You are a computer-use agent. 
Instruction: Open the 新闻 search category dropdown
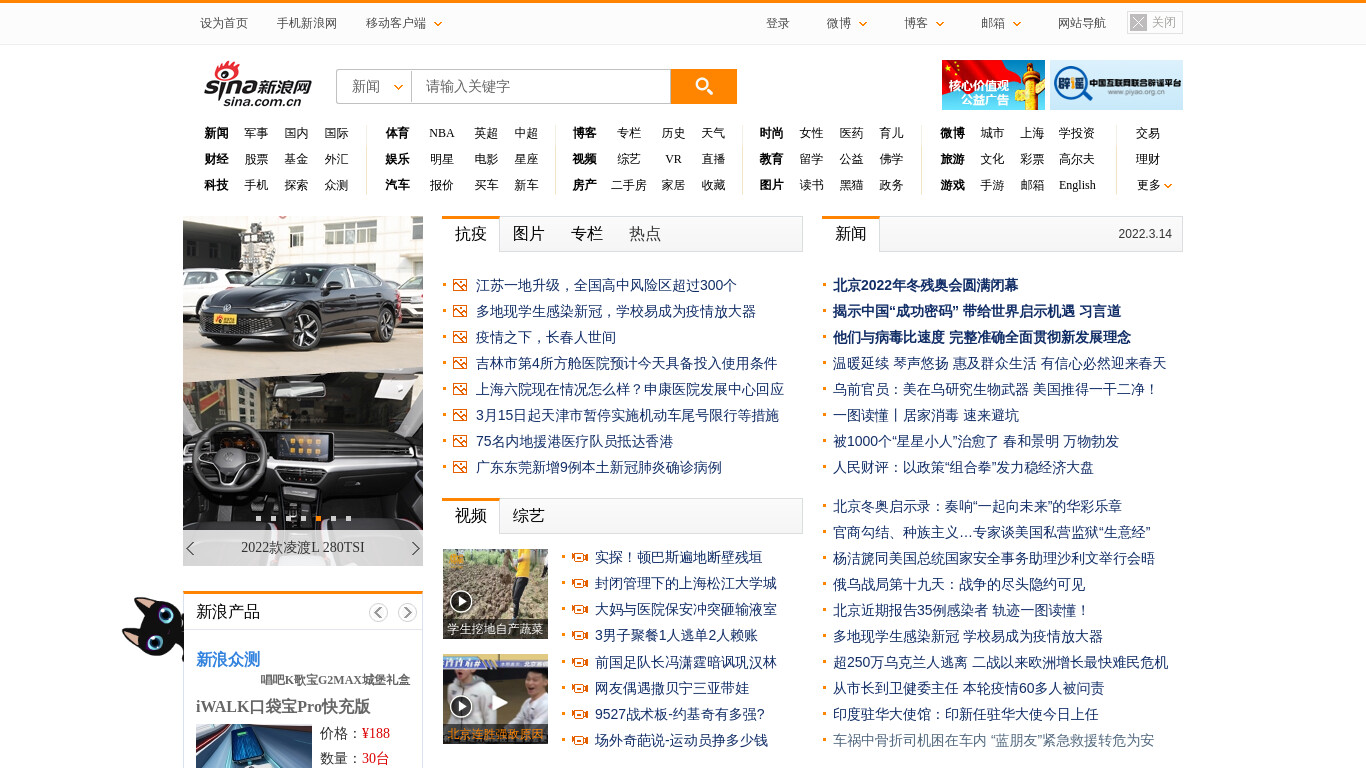pyautogui.click(x=374, y=86)
